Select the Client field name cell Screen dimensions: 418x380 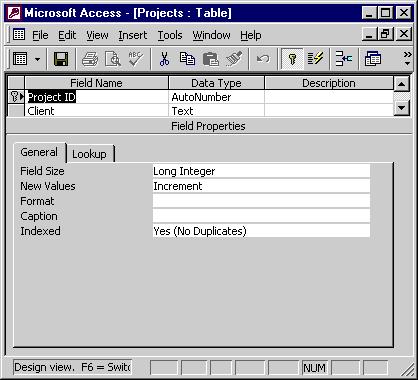97,111
